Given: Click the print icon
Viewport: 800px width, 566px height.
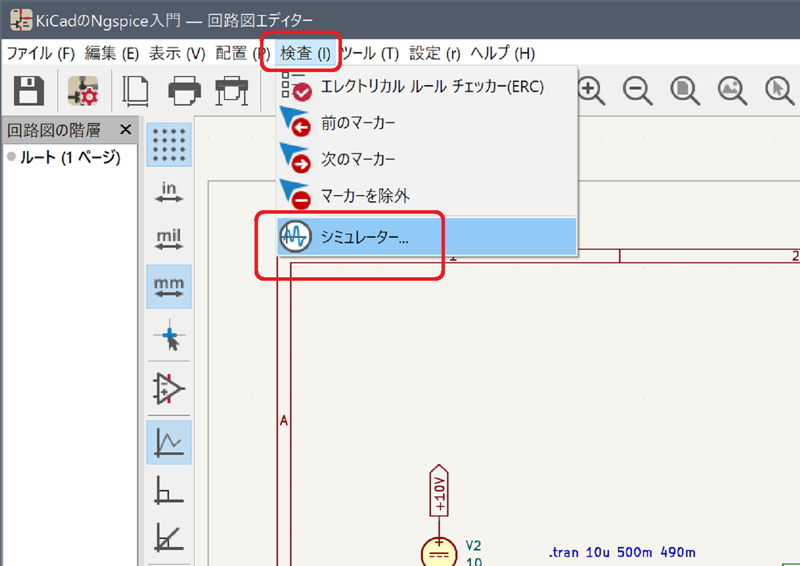Looking at the screenshot, I should (184, 90).
